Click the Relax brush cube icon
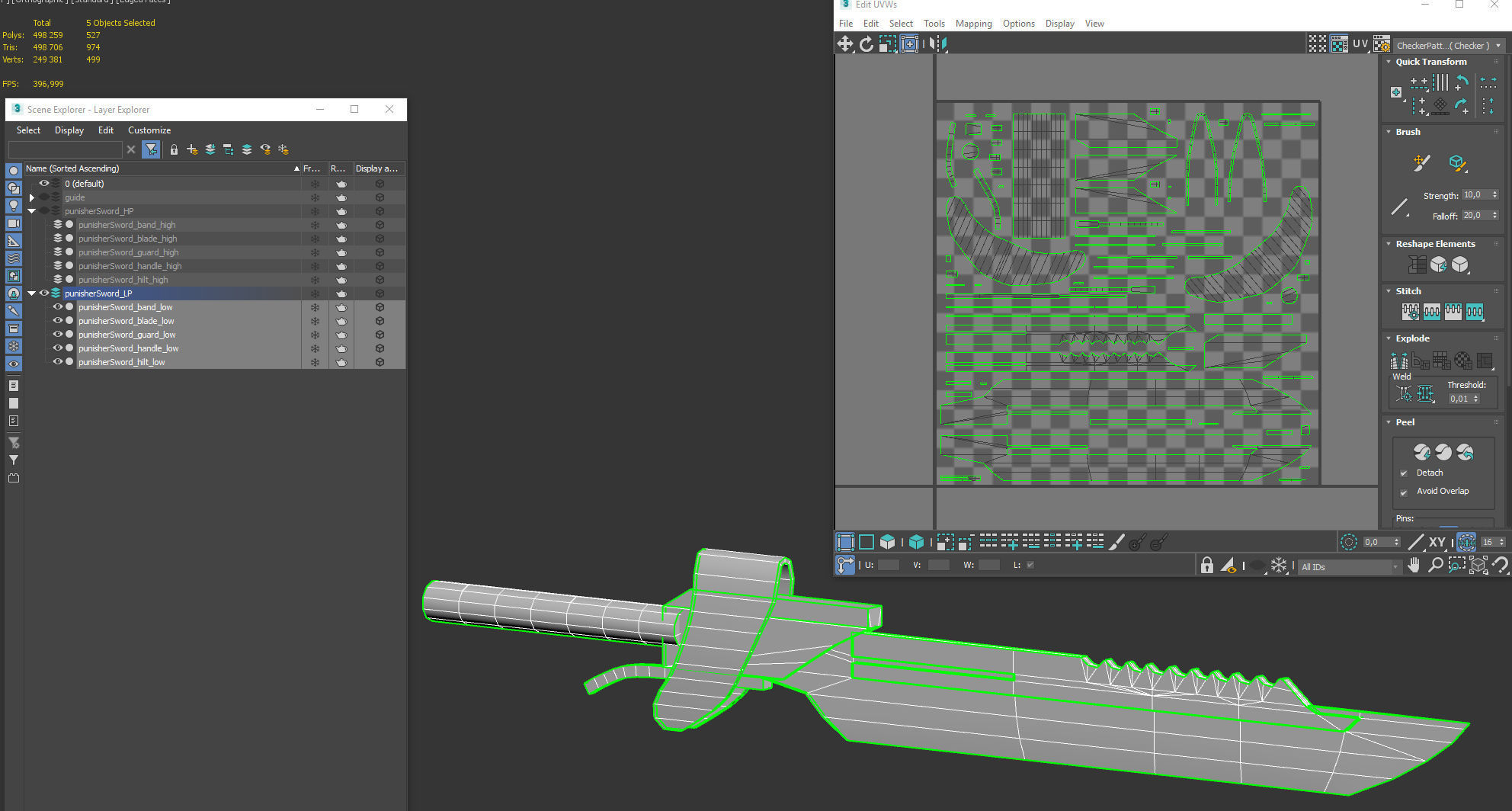 coord(1457,162)
